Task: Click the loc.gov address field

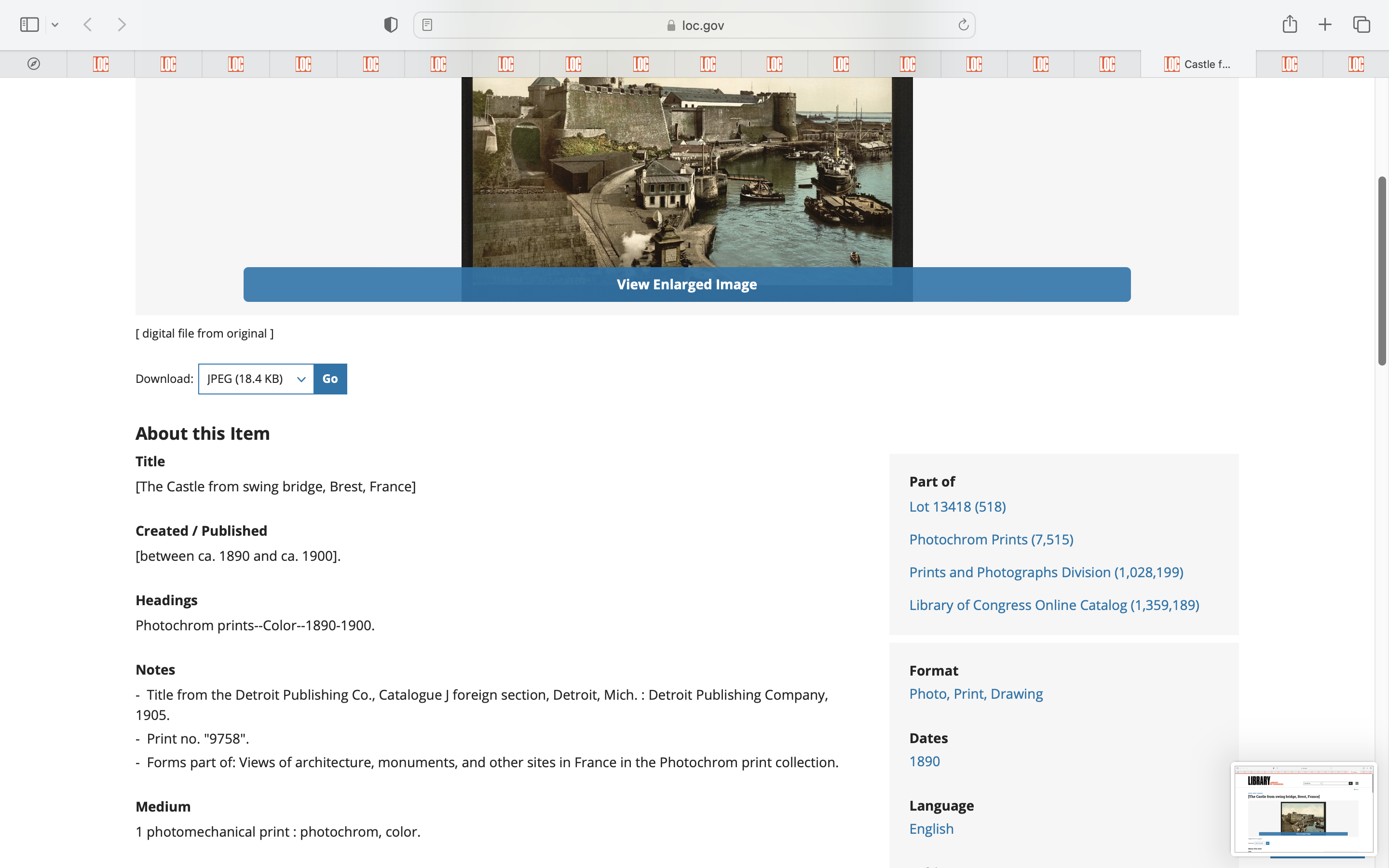Action: (694, 25)
